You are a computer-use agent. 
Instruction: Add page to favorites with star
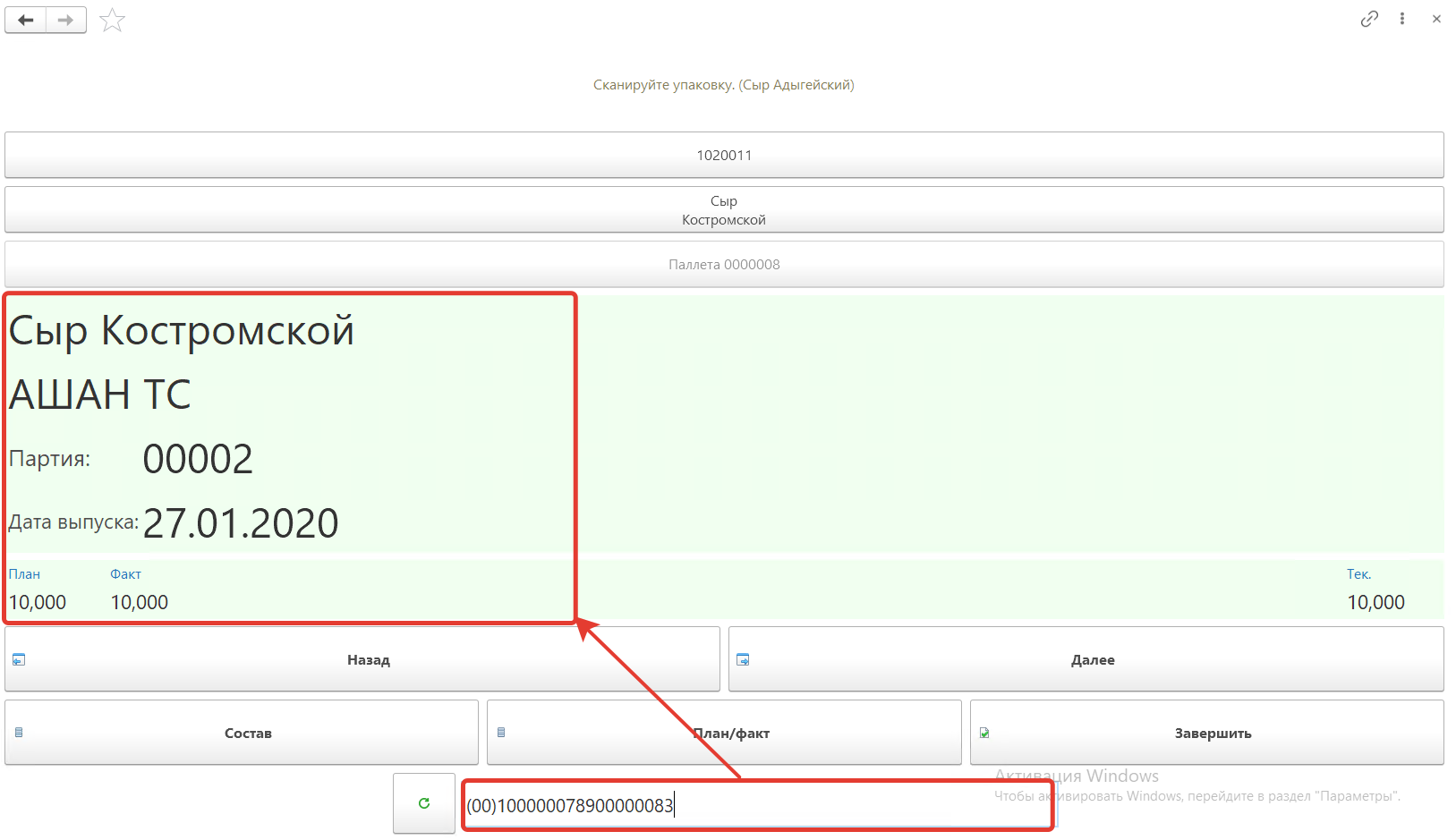[112, 20]
